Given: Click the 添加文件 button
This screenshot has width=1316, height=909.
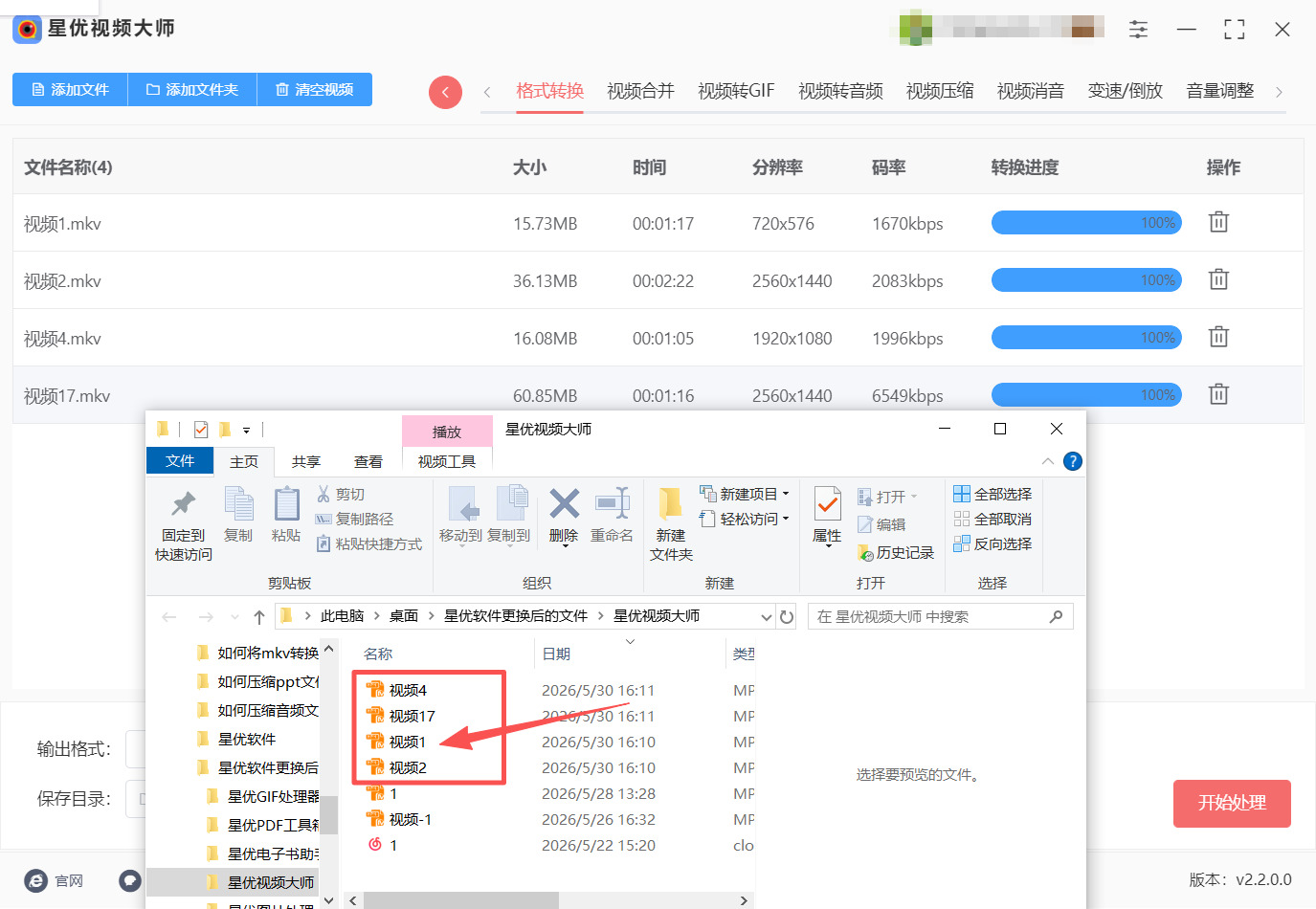Looking at the screenshot, I should click(x=70, y=89).
